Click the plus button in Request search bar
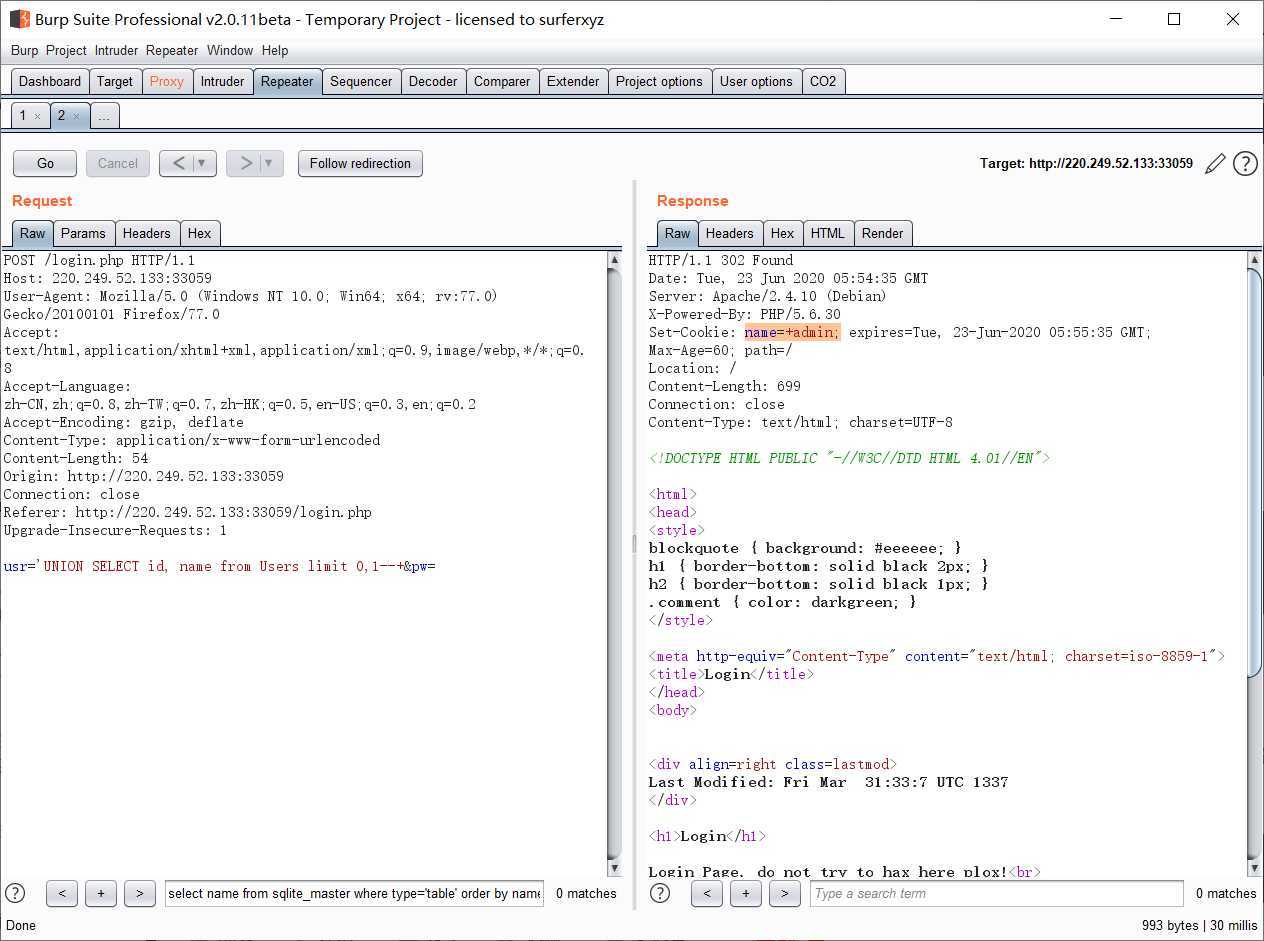1264x941 pixels. tap(101, 893)
